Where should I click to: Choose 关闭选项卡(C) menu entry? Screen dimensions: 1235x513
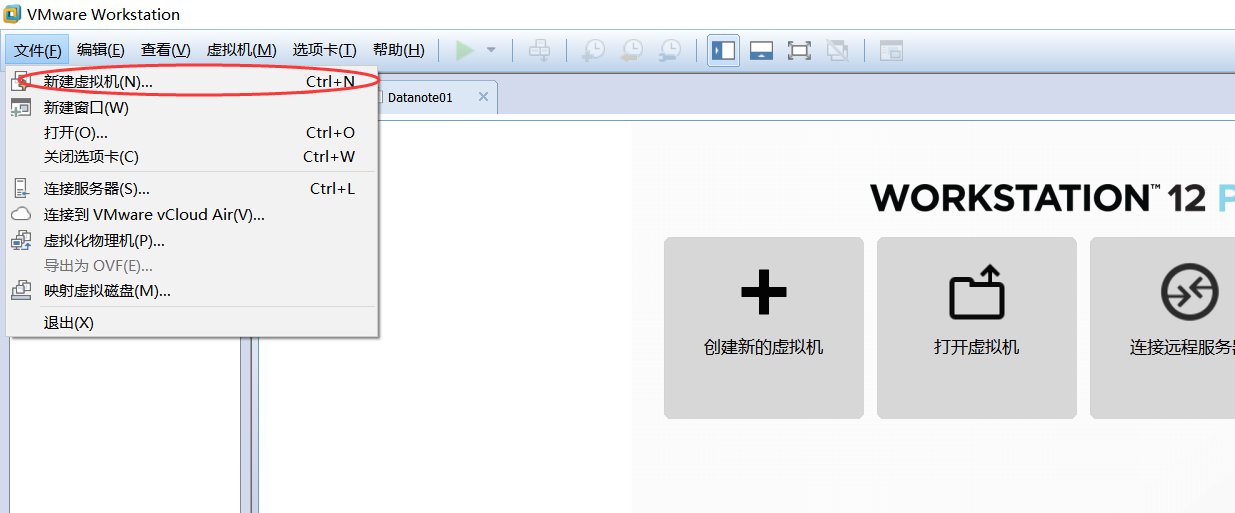pos(192,156)
